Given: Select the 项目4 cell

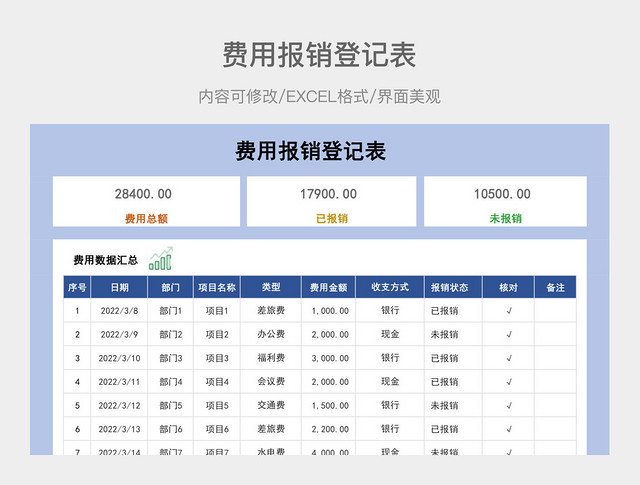Looking at the screenshot, I should (x=217, y=382).
